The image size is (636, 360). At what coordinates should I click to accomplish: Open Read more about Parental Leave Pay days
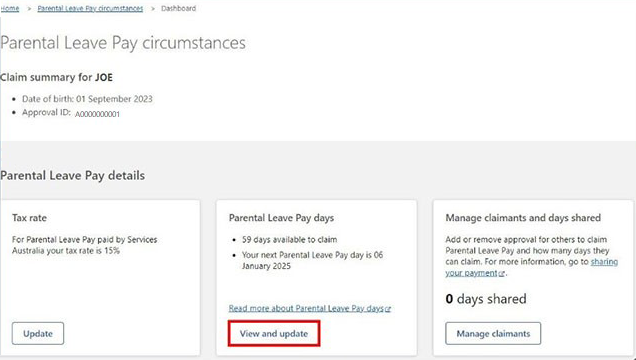[306, 309]
